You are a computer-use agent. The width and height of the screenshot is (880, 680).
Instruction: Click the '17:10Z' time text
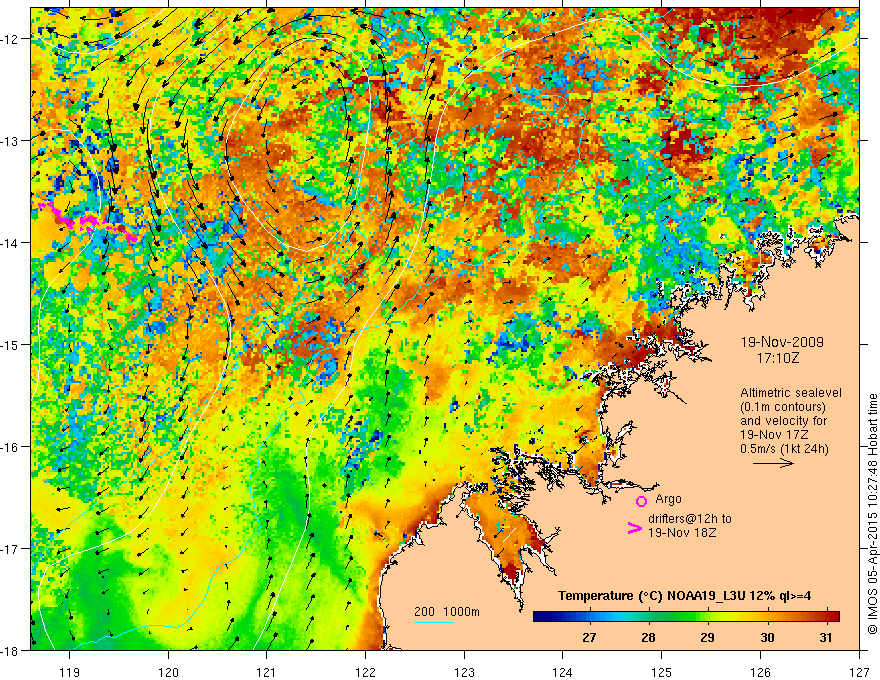[x=777, y=357]
